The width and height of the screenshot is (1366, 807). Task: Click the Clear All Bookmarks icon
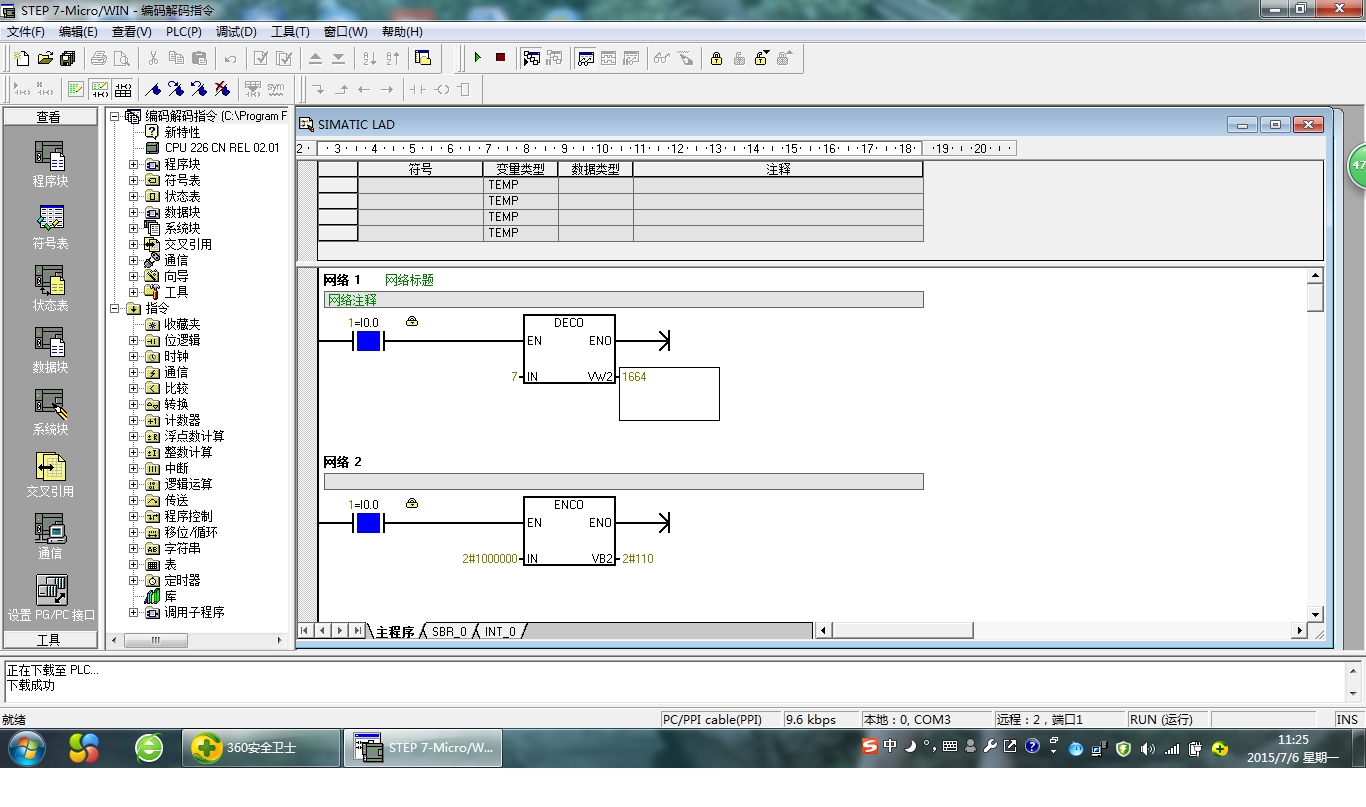pyautogui.click(x=222, y=89)
